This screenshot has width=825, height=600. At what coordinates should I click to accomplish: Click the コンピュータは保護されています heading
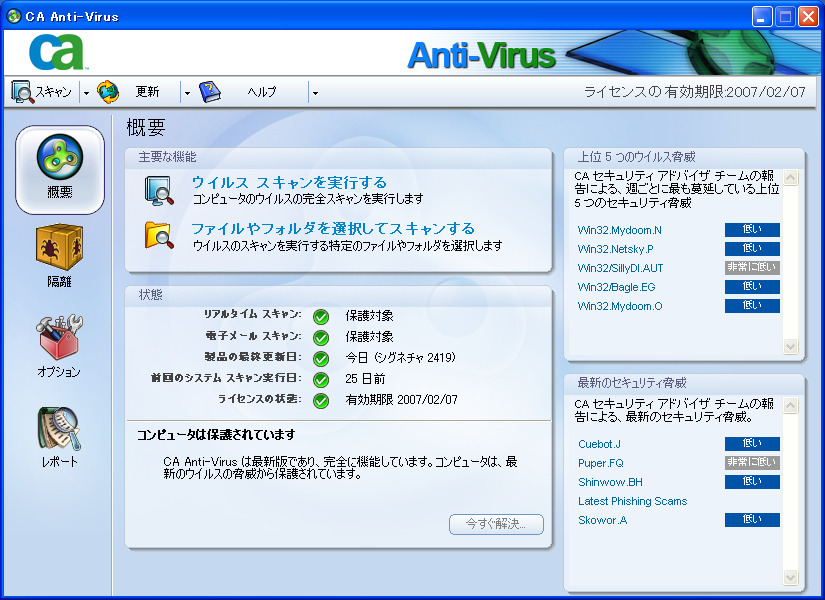coord(216,435)
